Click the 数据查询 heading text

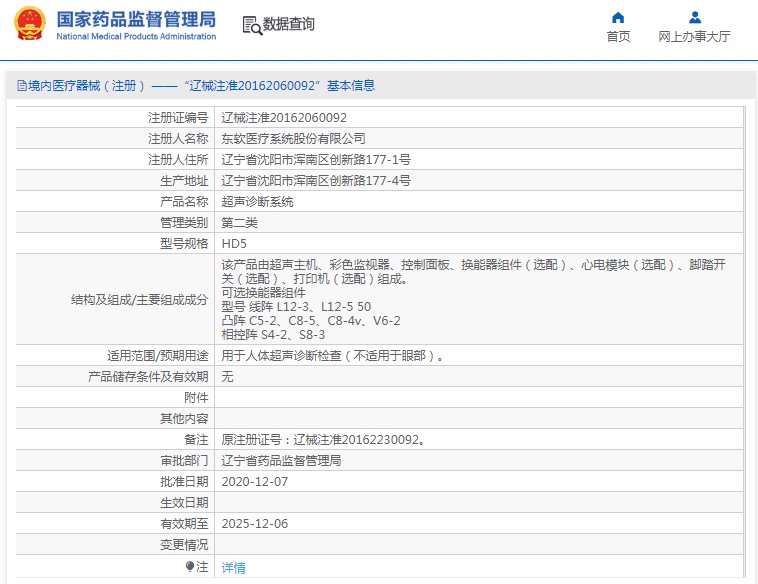point(289,24)
